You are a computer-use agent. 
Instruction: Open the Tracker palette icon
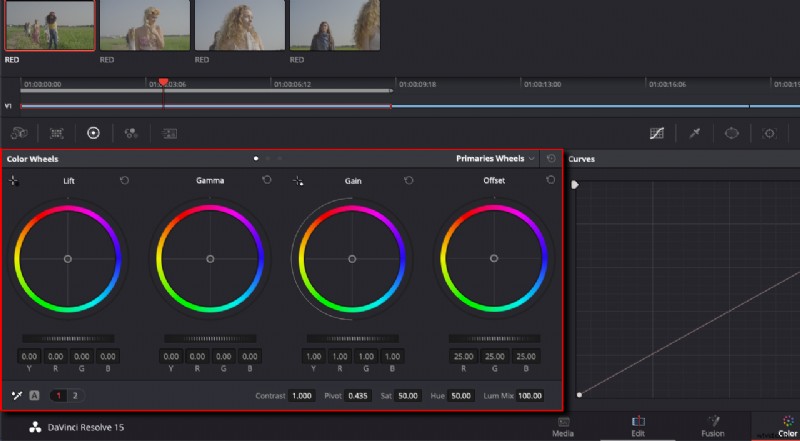(769, 133)
